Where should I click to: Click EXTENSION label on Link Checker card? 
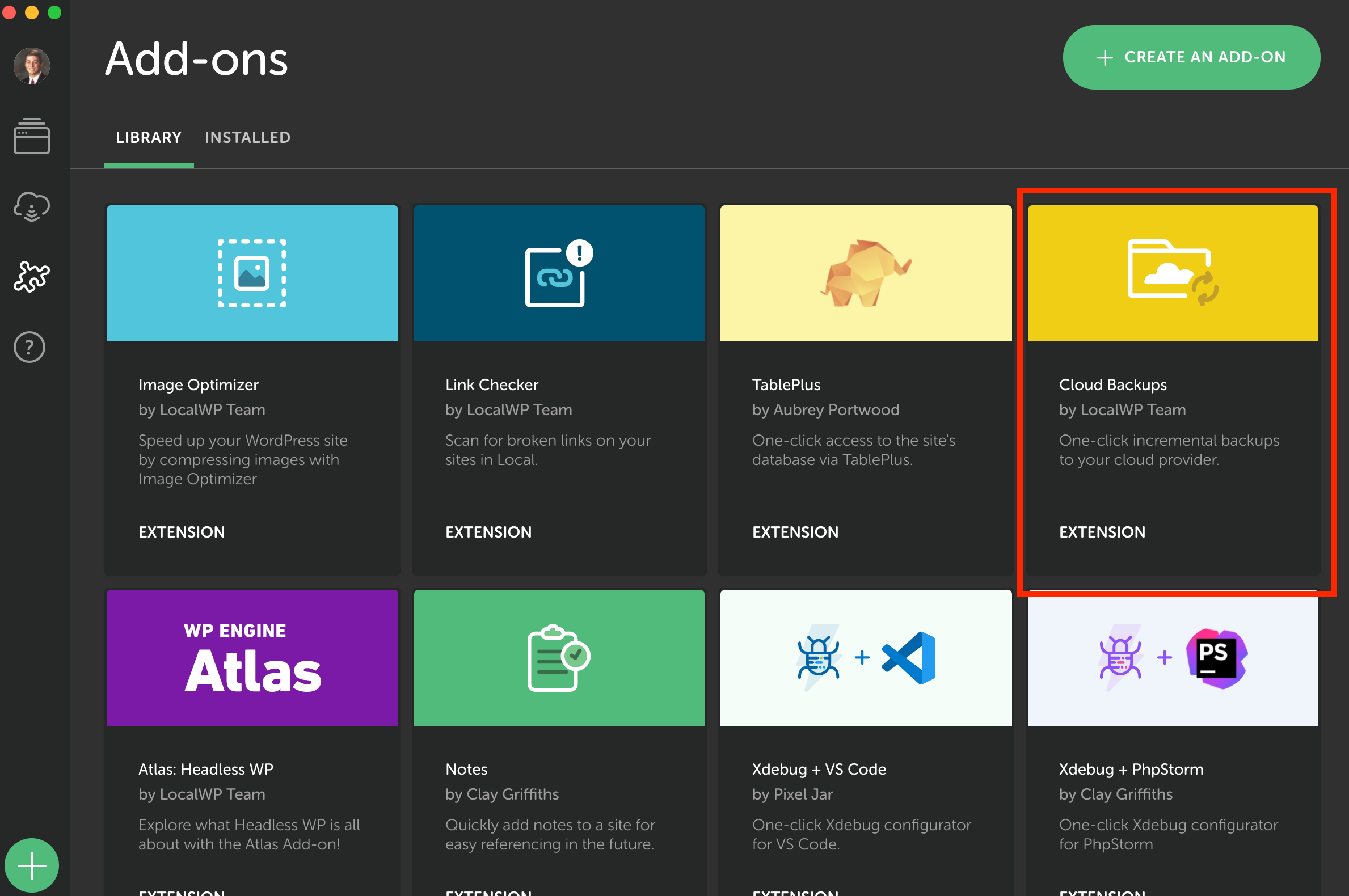tap(488, 532)
